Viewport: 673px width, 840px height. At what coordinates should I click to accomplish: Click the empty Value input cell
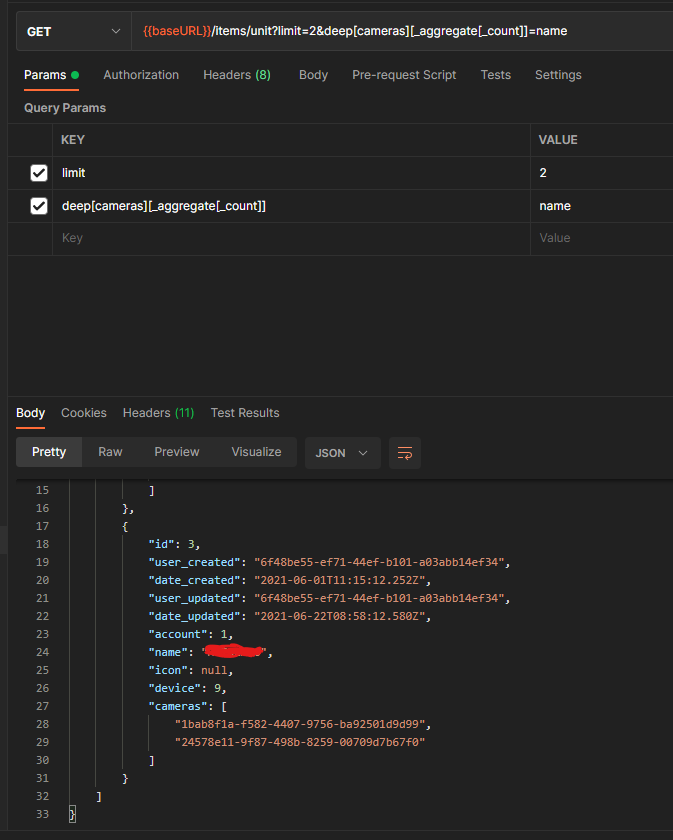(602, 238)
